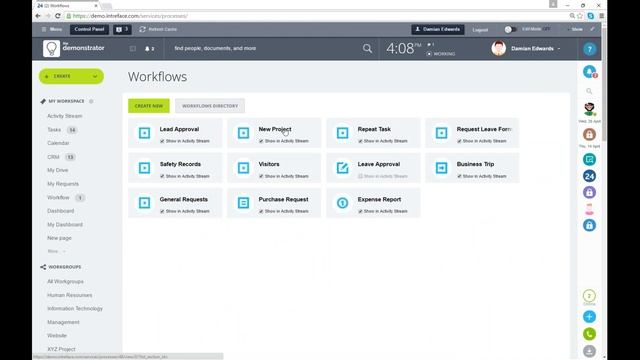Toggle Repeat Task Show in Activity Stream

pyautogui.click(x=360, y=141)
